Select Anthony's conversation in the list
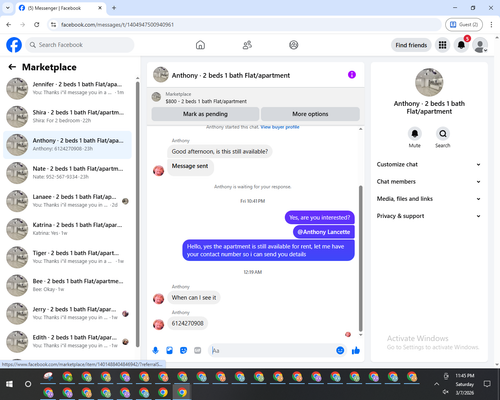500x400 pixels. point(67,145)
